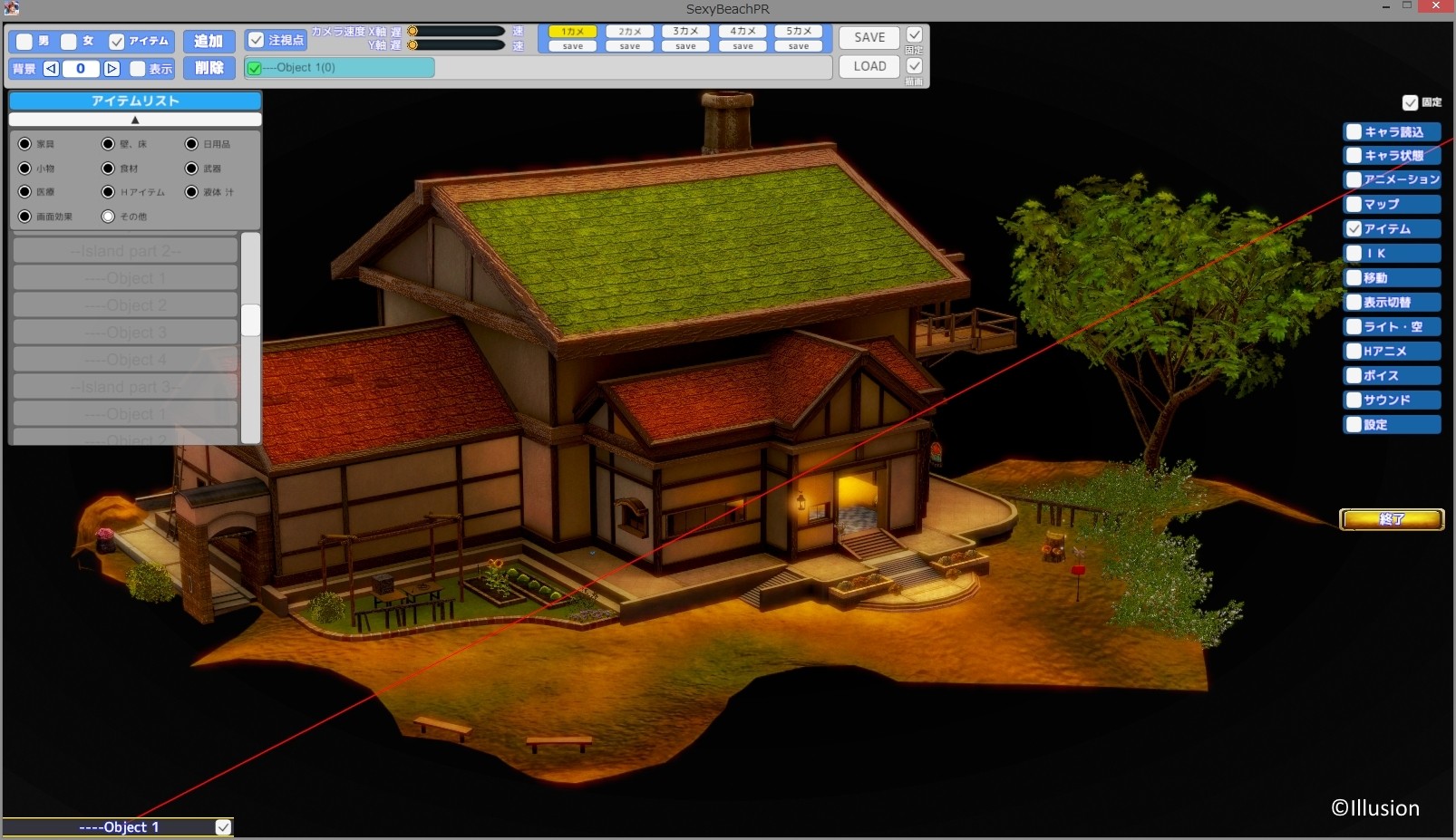
Task: Uncheck the アイテム checkbox in top-left toolbar
Action: click(x=116, y=42)
